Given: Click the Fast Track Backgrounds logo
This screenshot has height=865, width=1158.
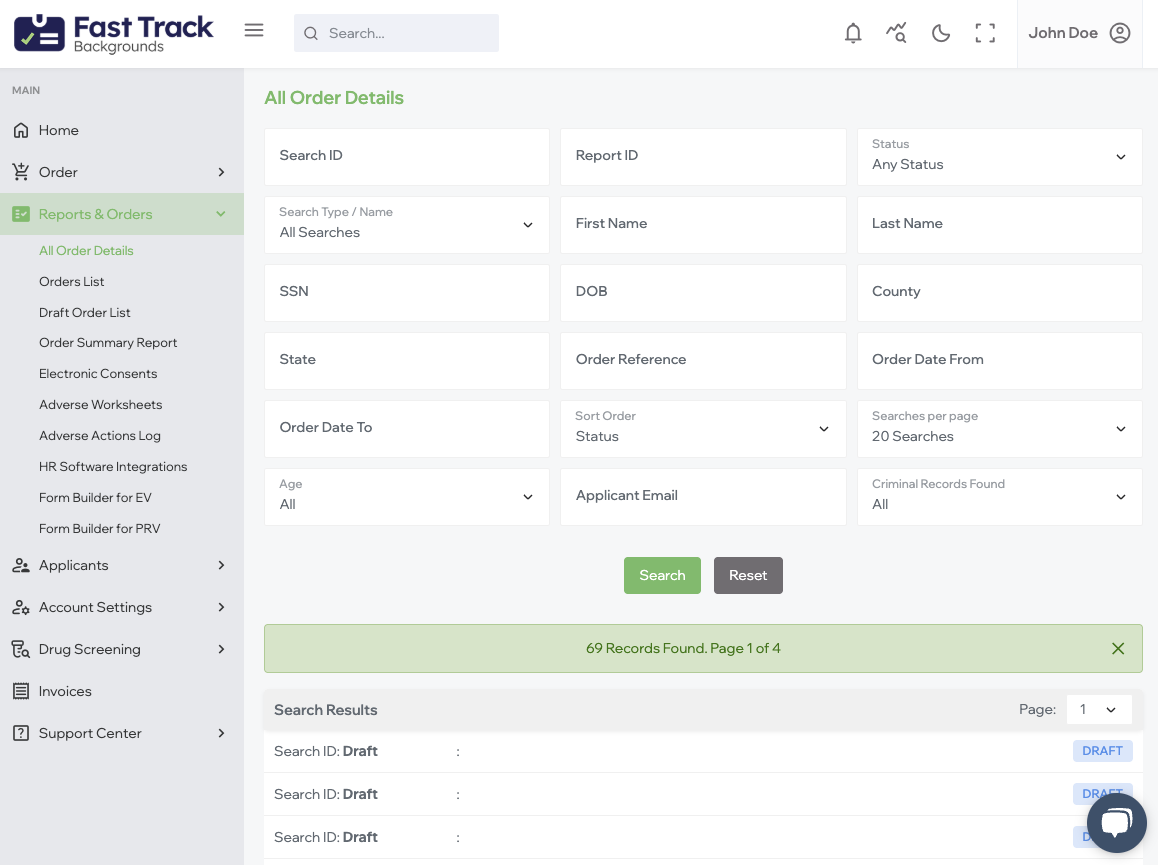Looking at the screenshot, I should [114, 33].
